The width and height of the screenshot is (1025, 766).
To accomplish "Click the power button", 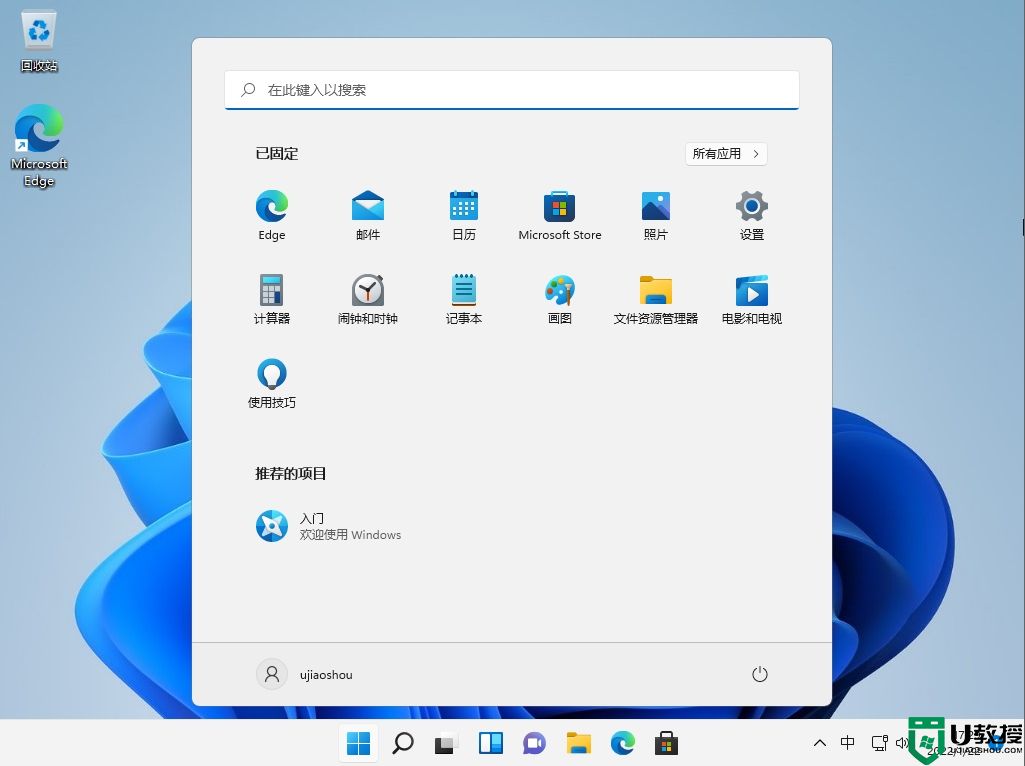I will tap(759, 674).
